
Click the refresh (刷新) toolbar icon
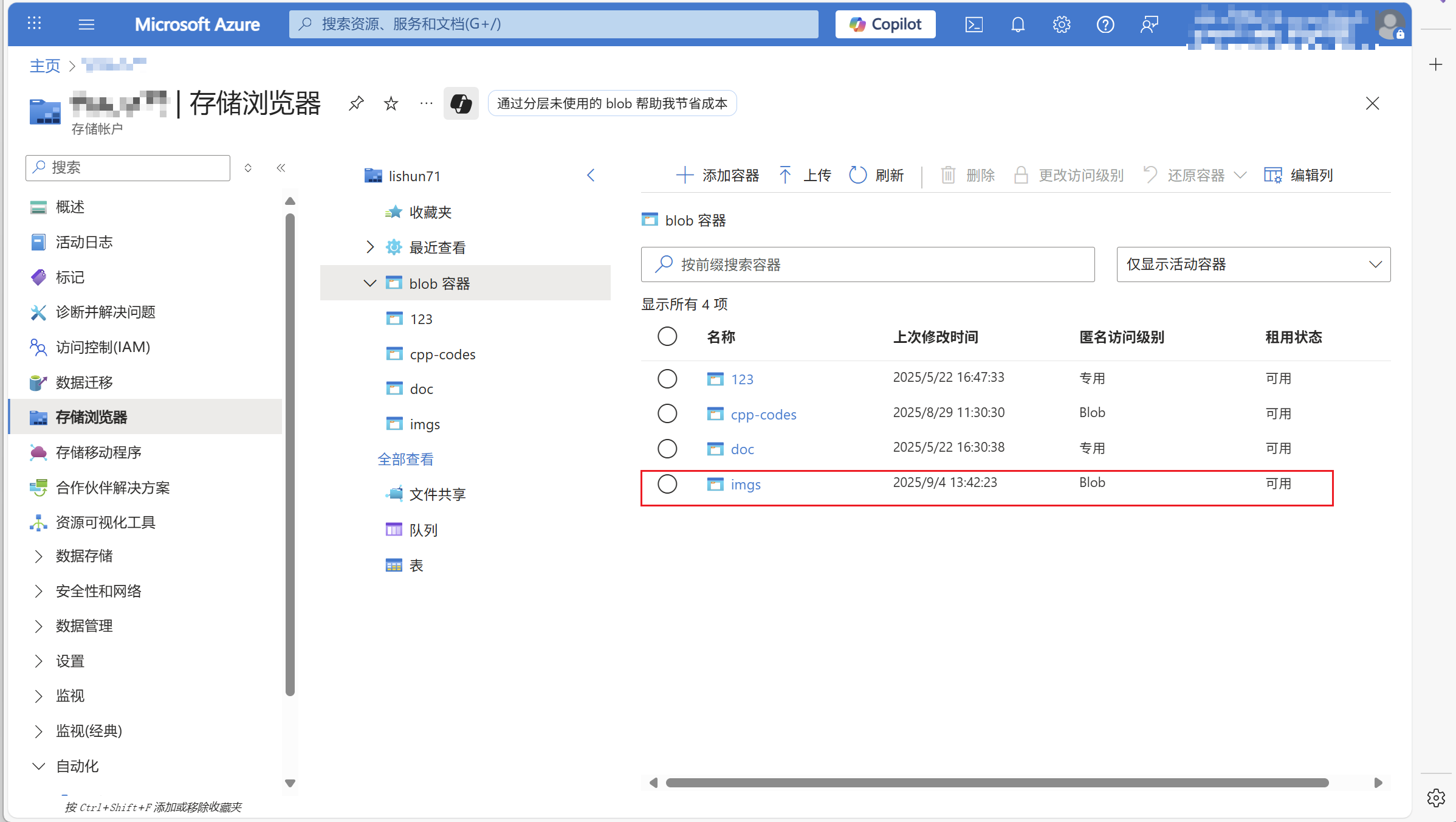(857, 175)
